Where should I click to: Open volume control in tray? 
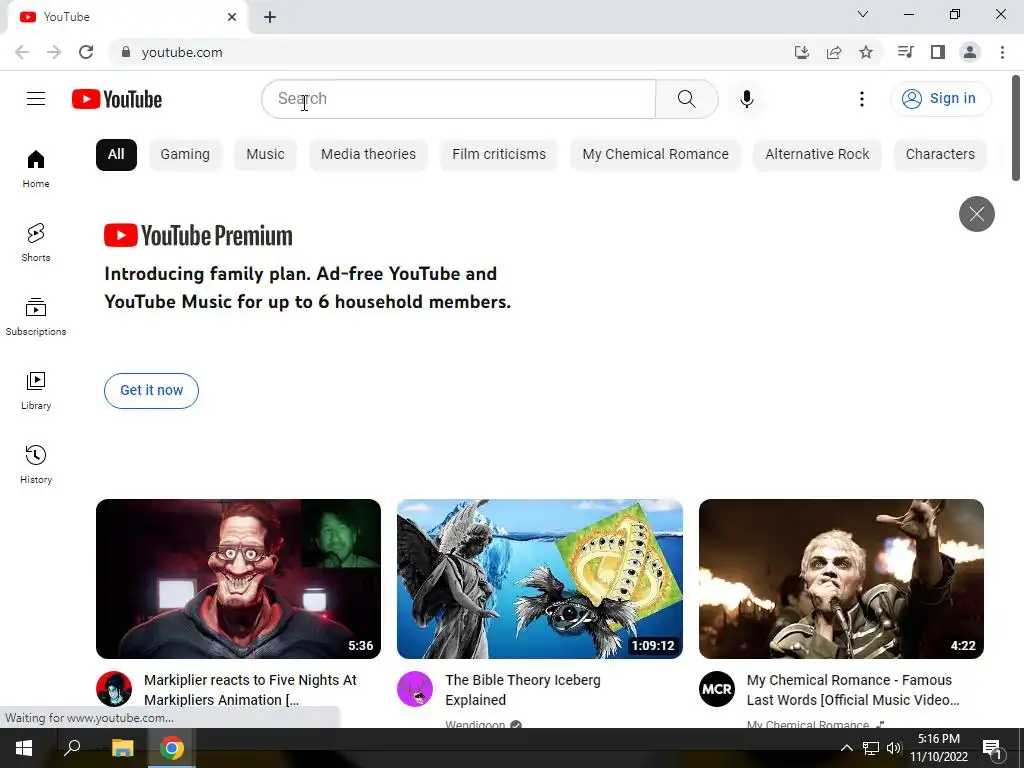893,748
